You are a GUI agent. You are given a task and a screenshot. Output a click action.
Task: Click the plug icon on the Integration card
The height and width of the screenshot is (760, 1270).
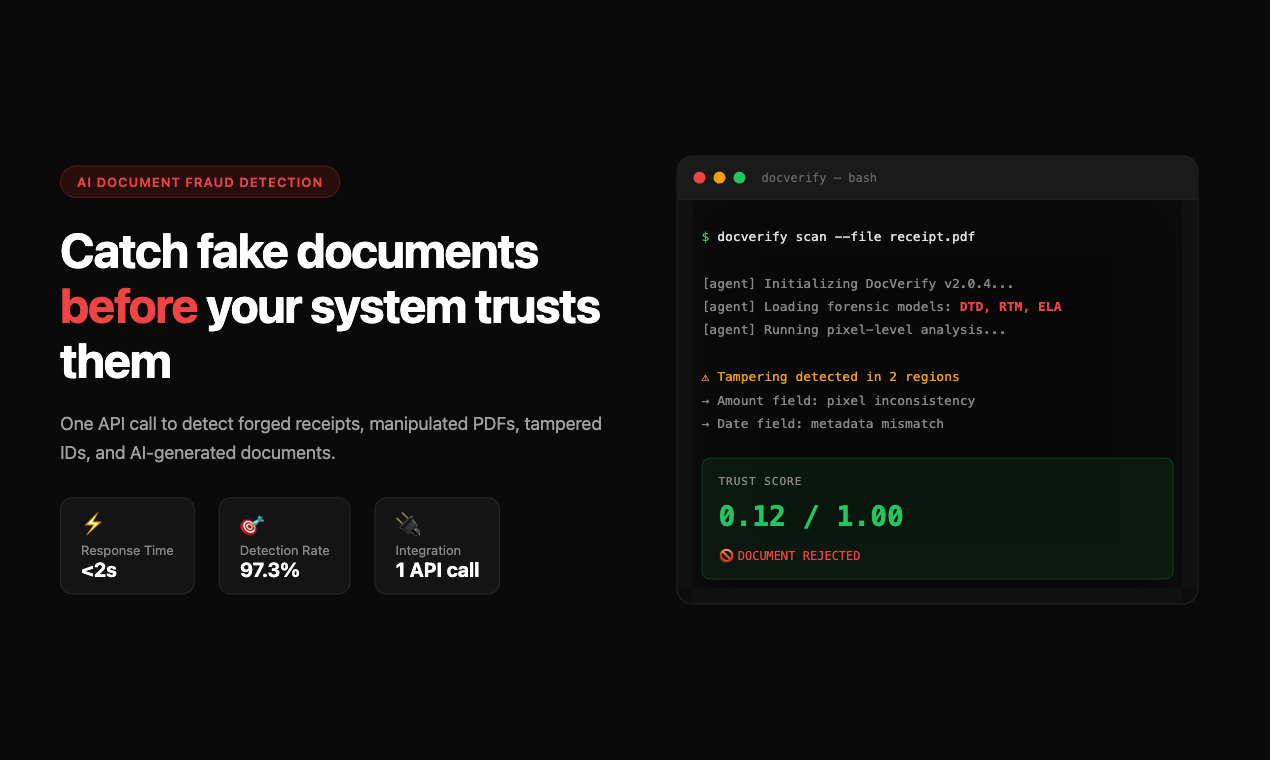(x=405, y=523)
